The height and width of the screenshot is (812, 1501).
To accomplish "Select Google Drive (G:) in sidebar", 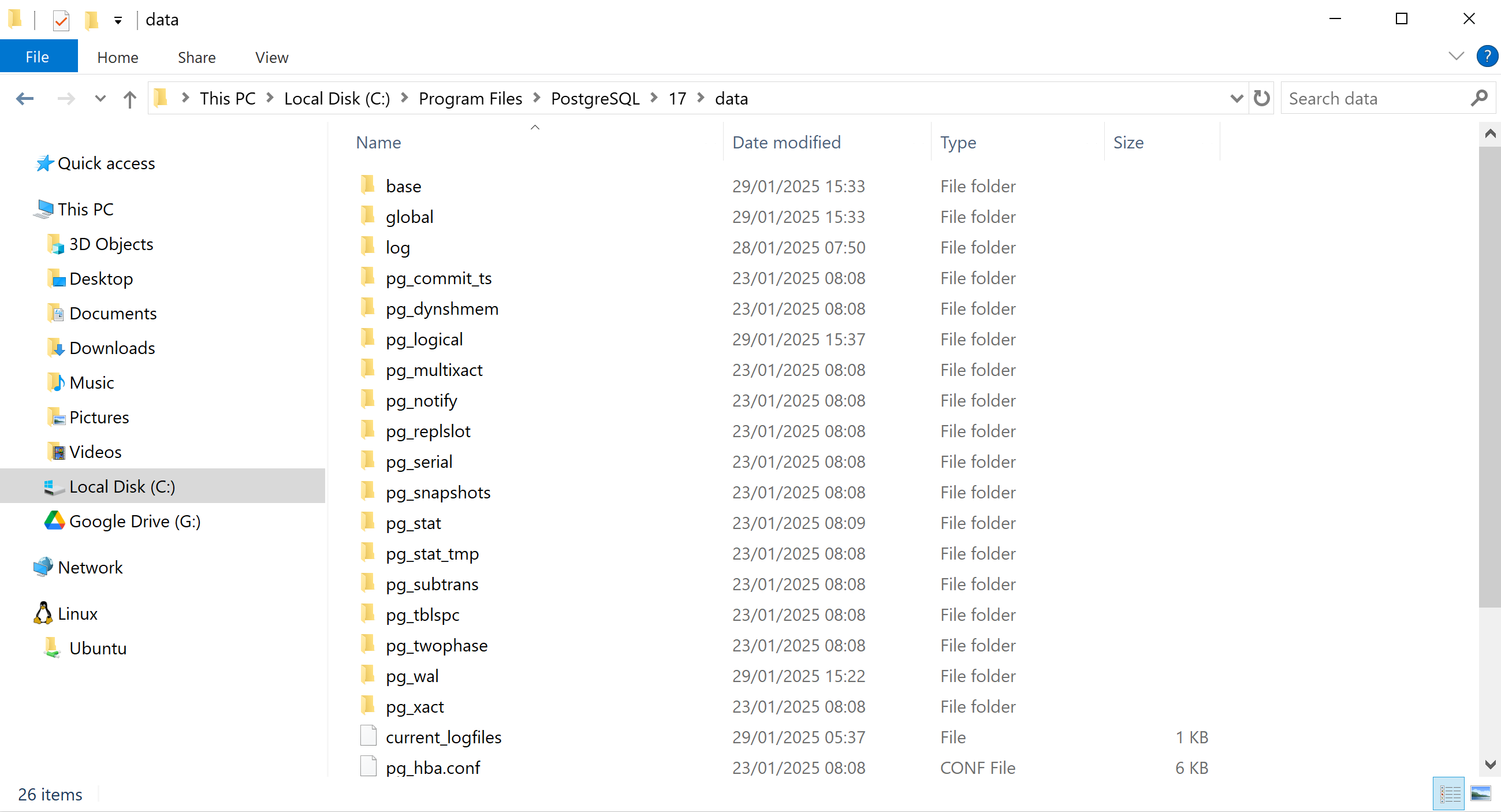I will [134, 521].
